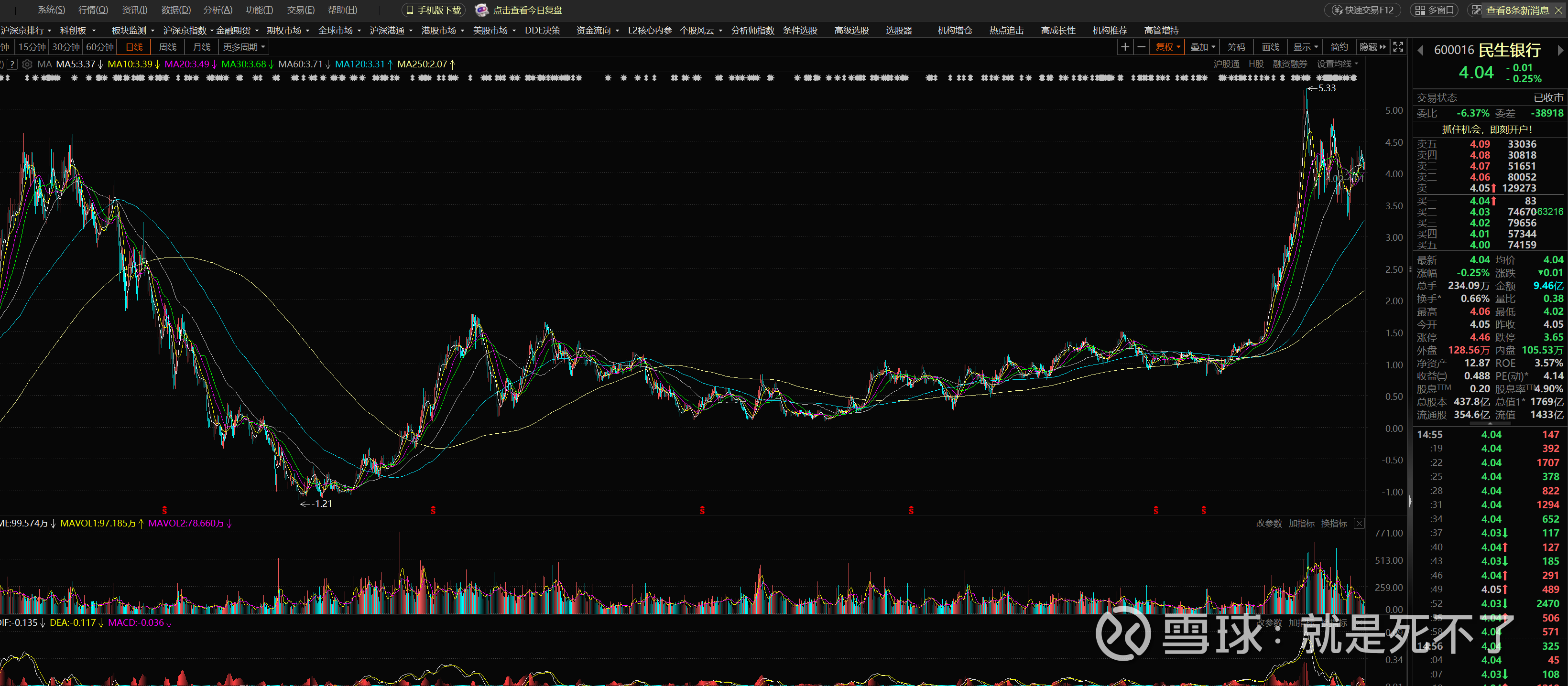This screenshot has width=1568, height=686.
Task: Click the zoom out minus icon
Action: pos(1141,47)
